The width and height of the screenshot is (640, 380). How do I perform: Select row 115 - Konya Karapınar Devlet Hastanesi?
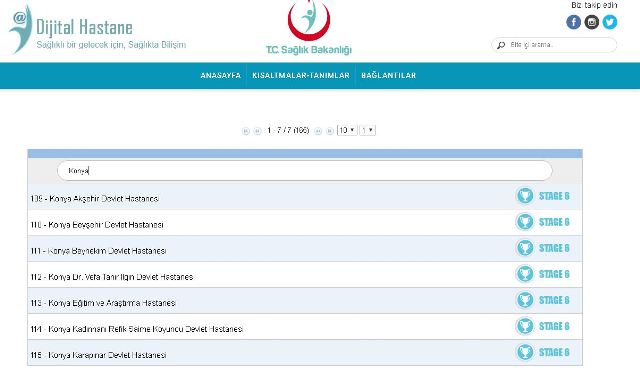[304, 353]
